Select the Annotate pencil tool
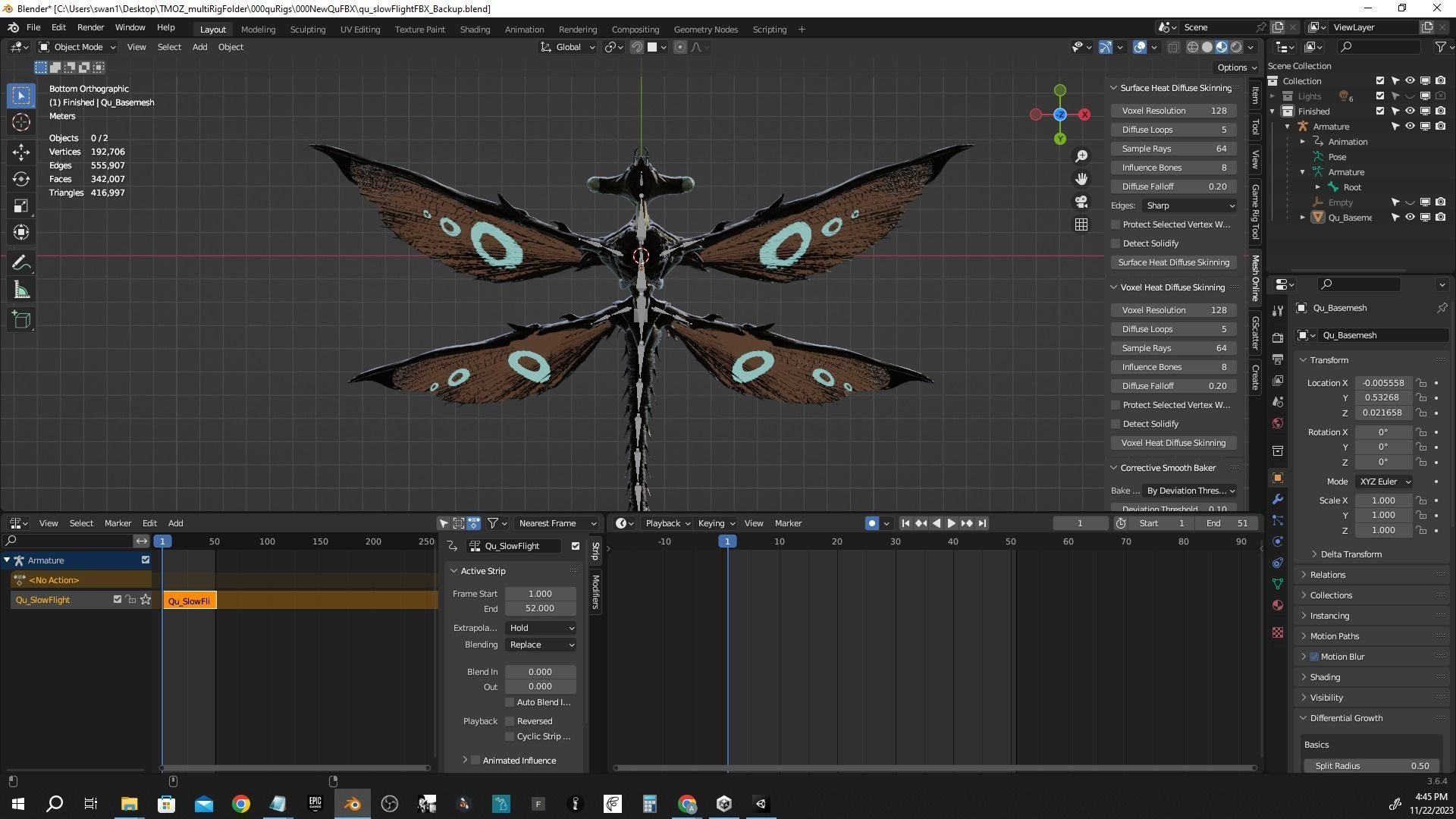The width and height of the screenshot is (1456, 819). coord(21,262)
